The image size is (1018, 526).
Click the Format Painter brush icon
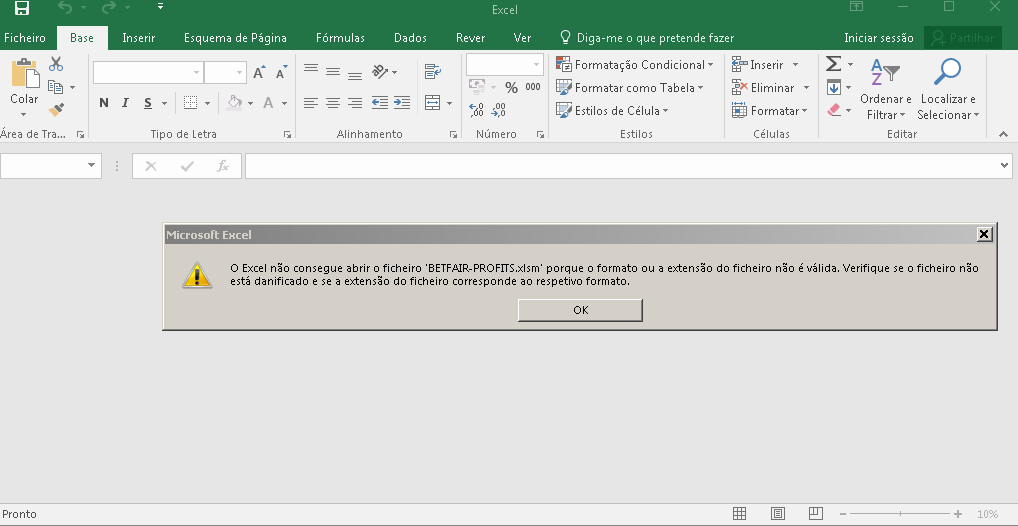coord(56,109)
